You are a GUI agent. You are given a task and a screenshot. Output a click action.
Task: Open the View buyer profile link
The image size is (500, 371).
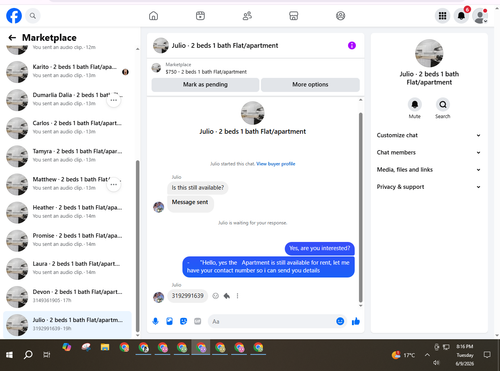coord(276,164)
